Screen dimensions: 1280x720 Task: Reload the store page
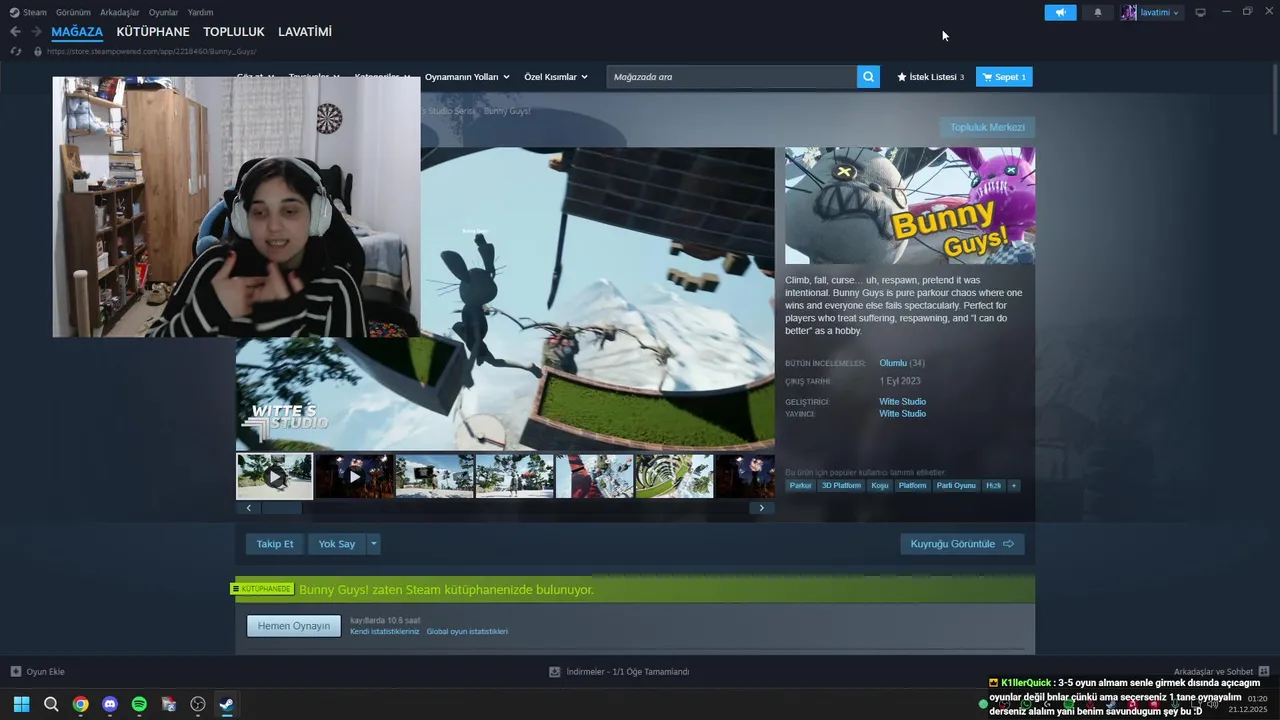click(15, 51)
